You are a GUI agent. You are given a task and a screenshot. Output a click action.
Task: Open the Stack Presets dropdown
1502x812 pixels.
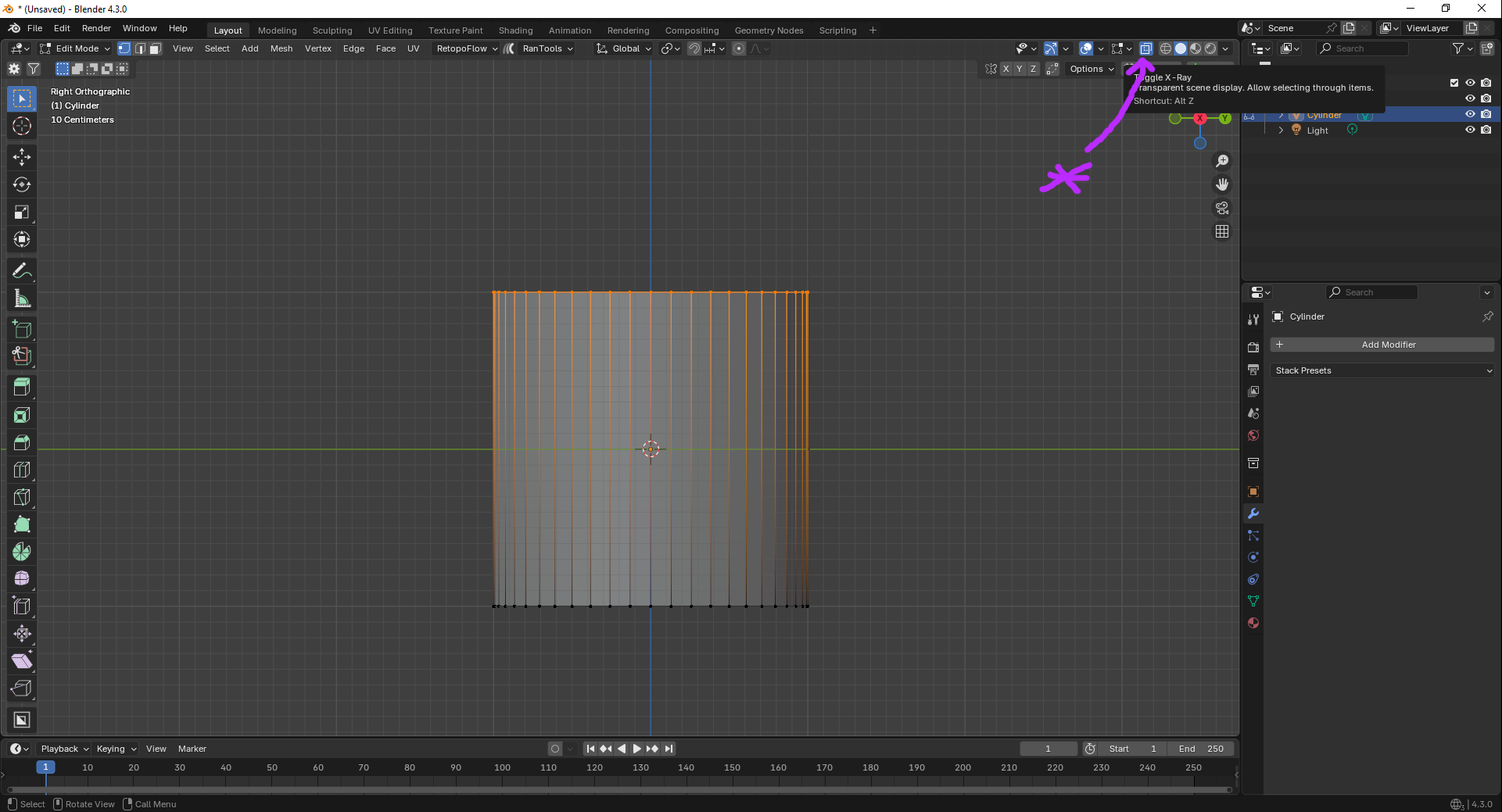point(1382,370)
